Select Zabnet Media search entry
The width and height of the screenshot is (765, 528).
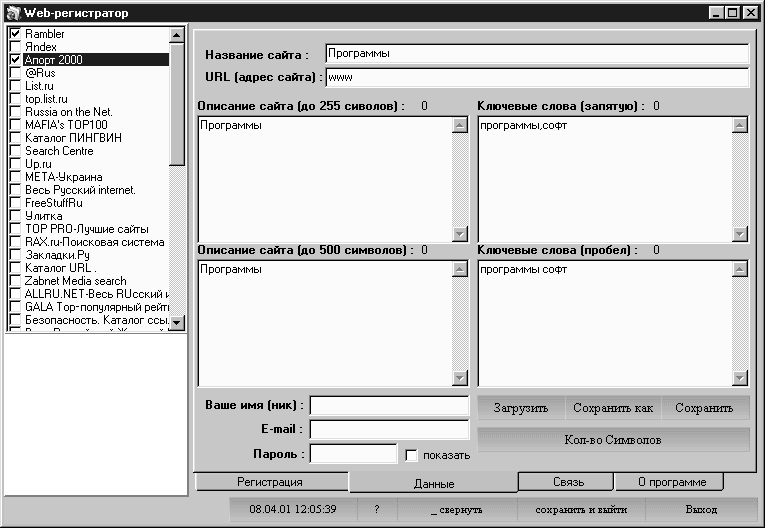75,281
